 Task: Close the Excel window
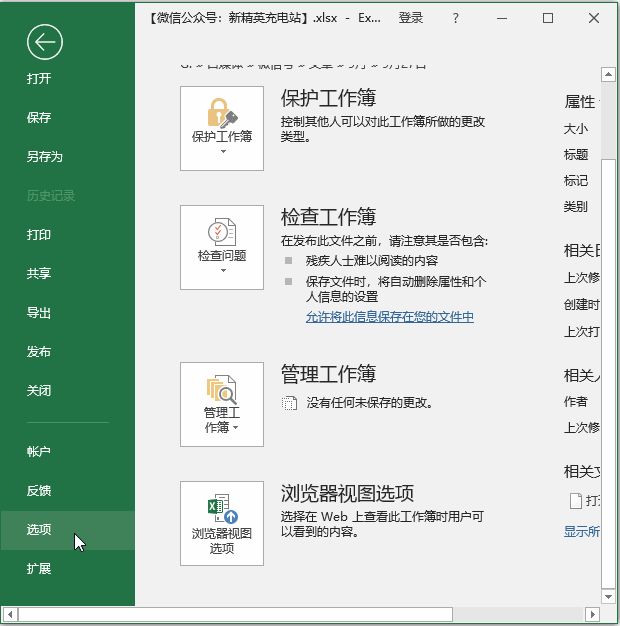[x=594, y=18]
